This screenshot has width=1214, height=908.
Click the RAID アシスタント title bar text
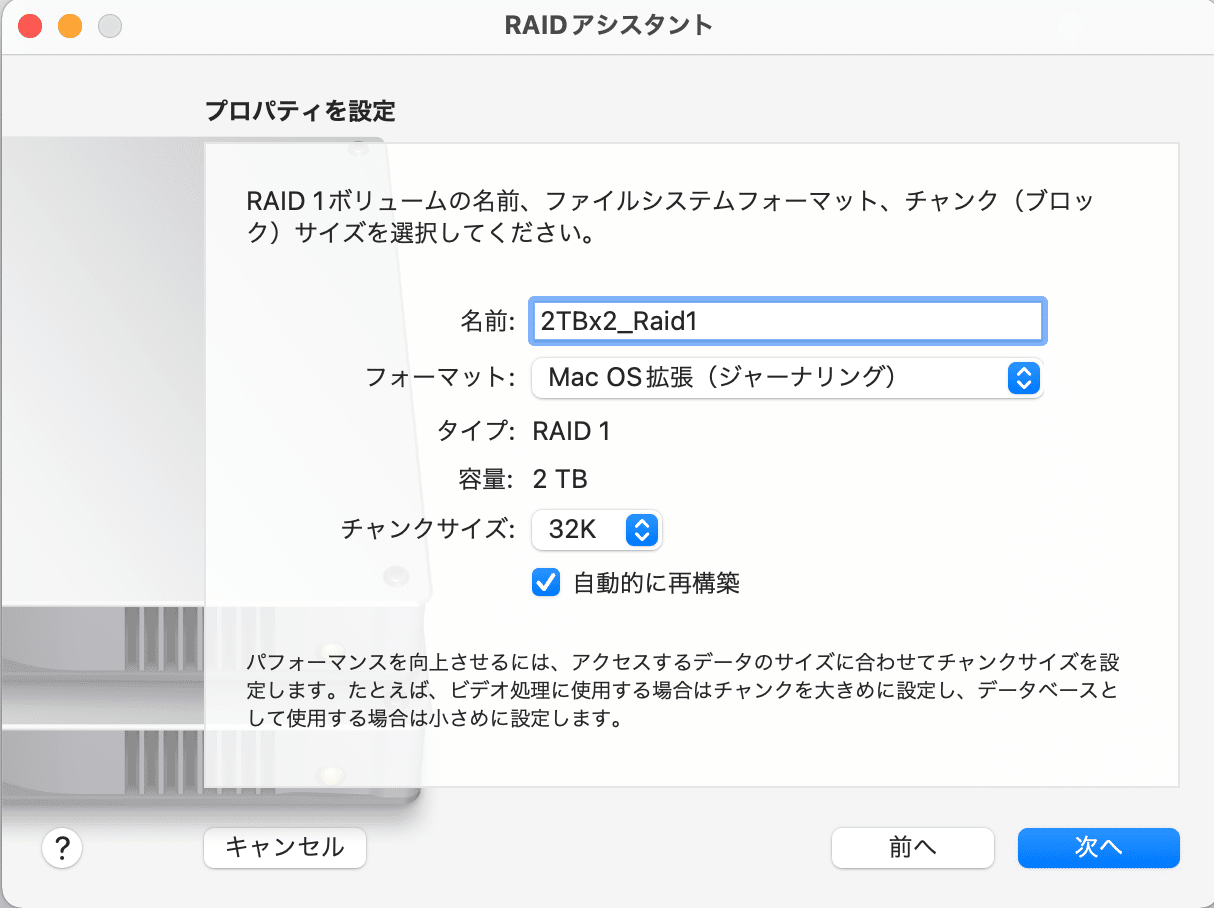607,25
